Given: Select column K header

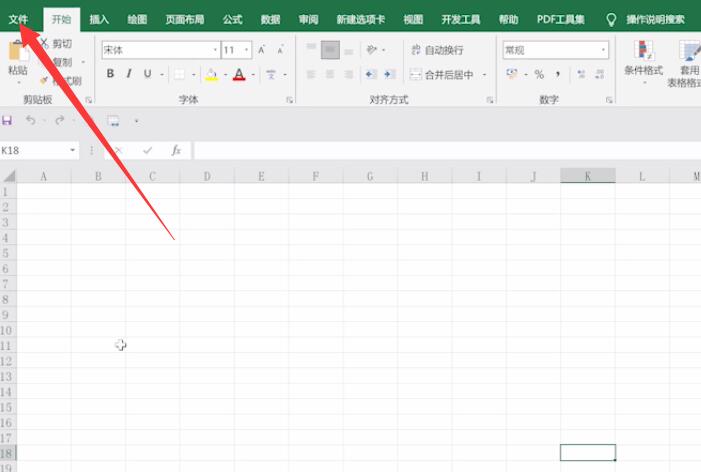Looking at the screenshot, I should (x=588, y=176).
